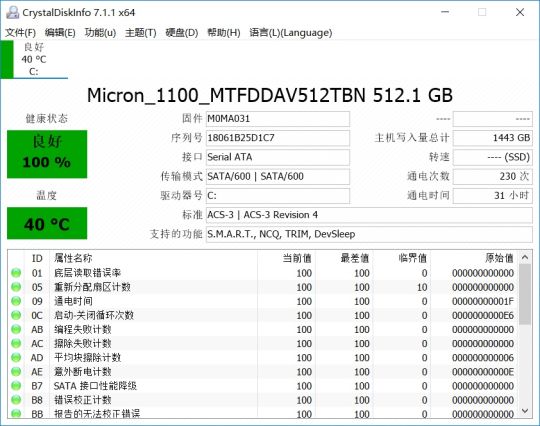This screenshot has height=426, width=540.
Task: Click the firmware field M0MA031
Action: tap(278, 119)
